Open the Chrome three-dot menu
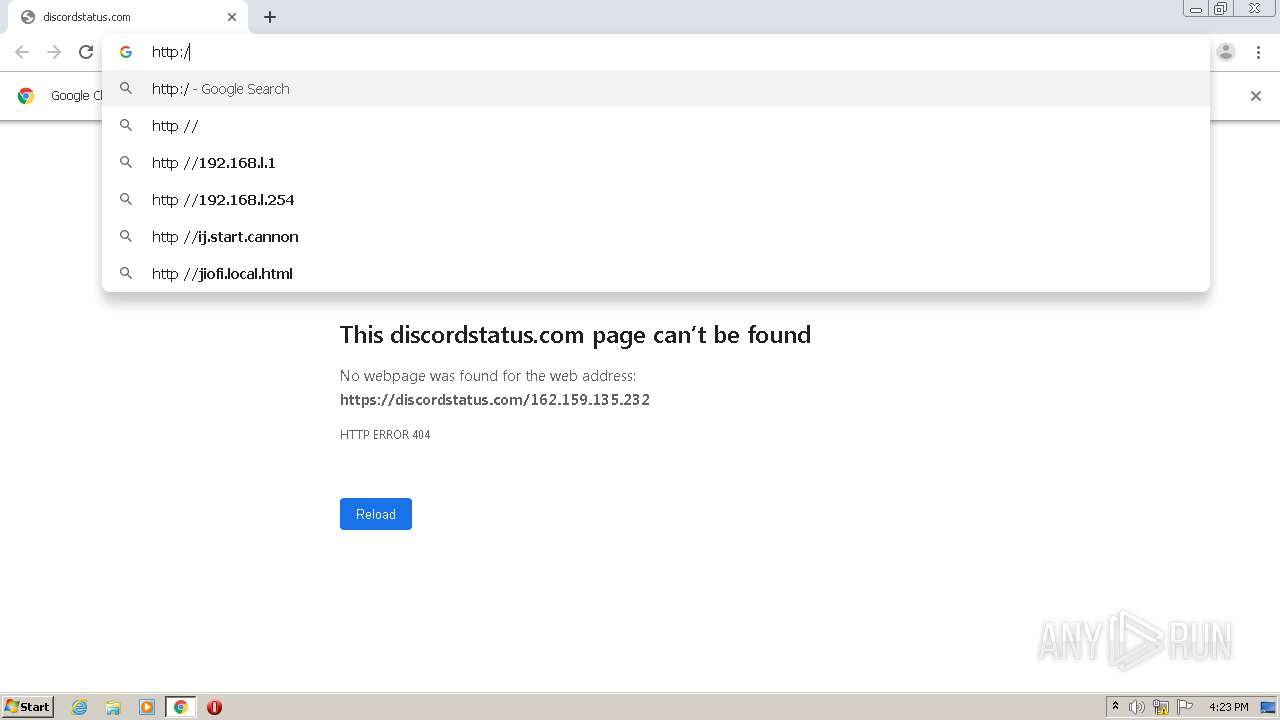Viewport: 1280px width, 720px height. click(x=1258, y=52)
